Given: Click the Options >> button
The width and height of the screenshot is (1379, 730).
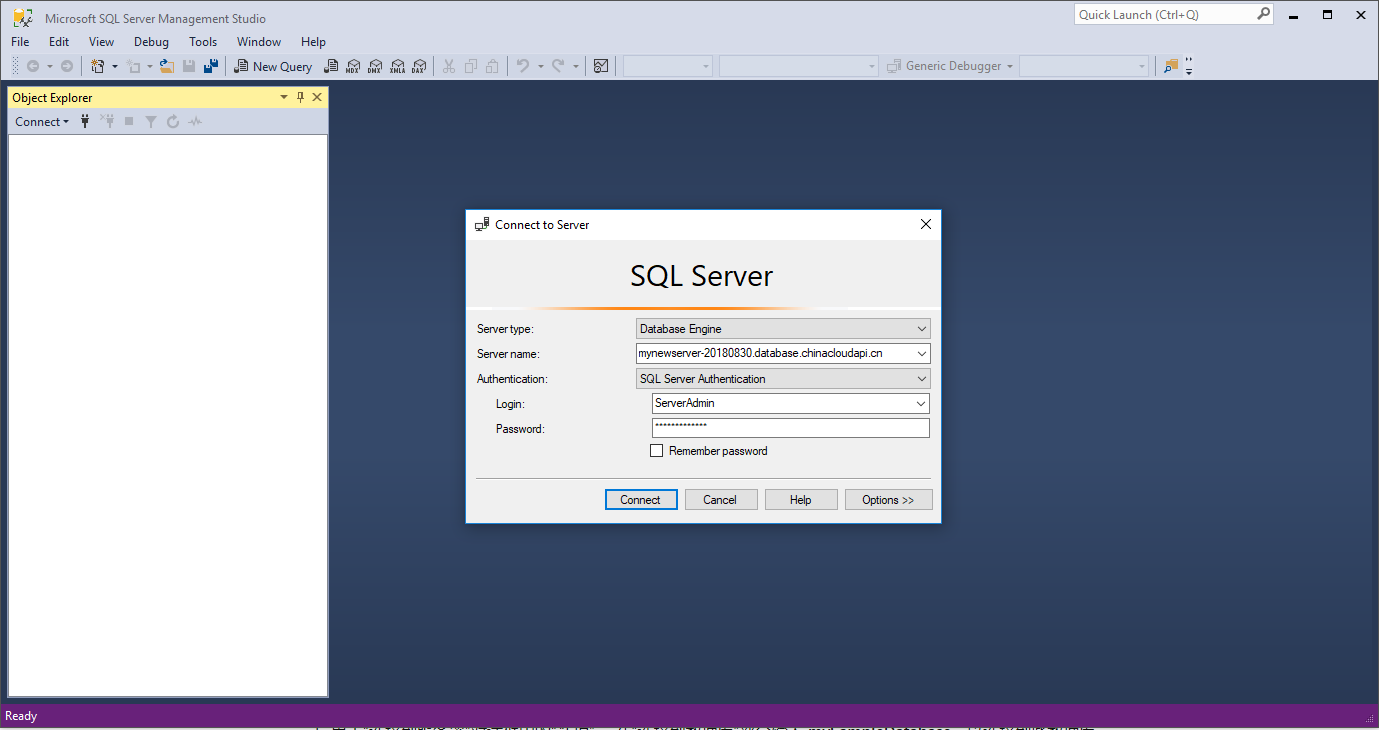Looking at the screenshot, I should coord(889,500).
